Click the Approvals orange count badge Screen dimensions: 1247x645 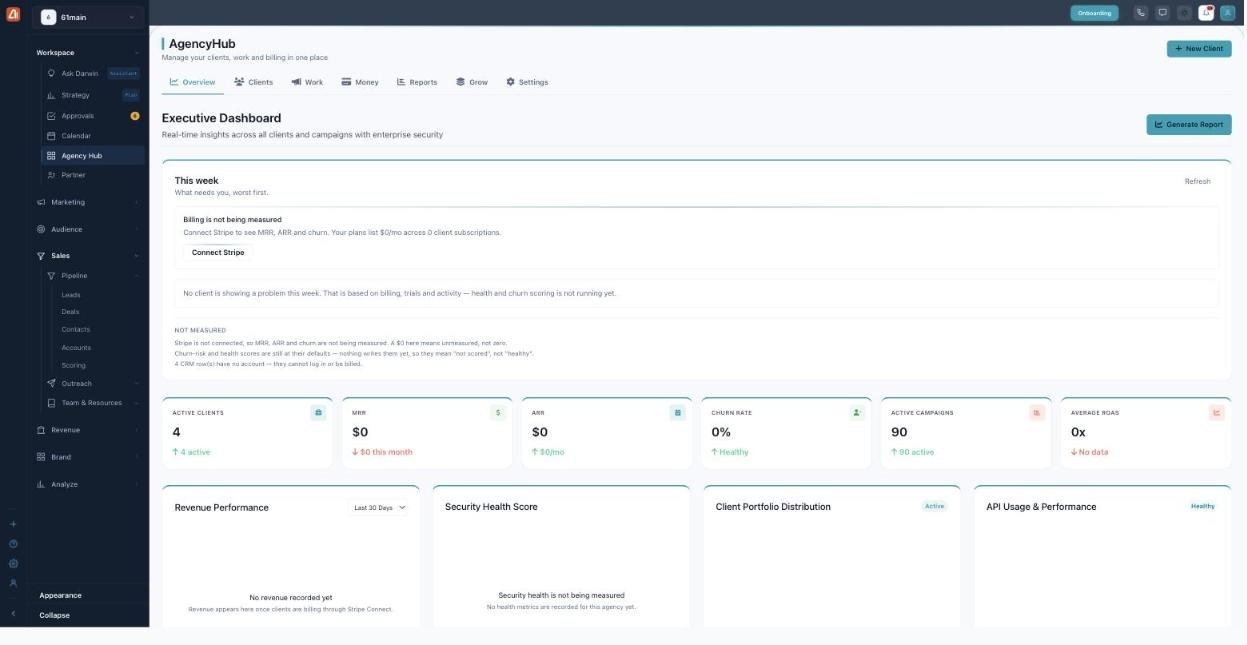click(x=135, y=116)
